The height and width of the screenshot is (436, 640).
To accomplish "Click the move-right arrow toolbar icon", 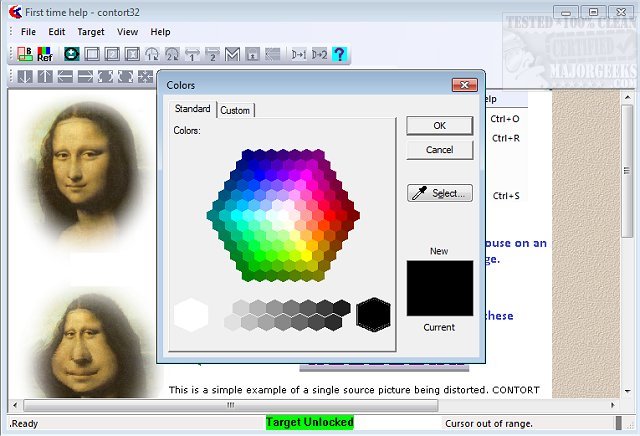I will tap(85, 76).
